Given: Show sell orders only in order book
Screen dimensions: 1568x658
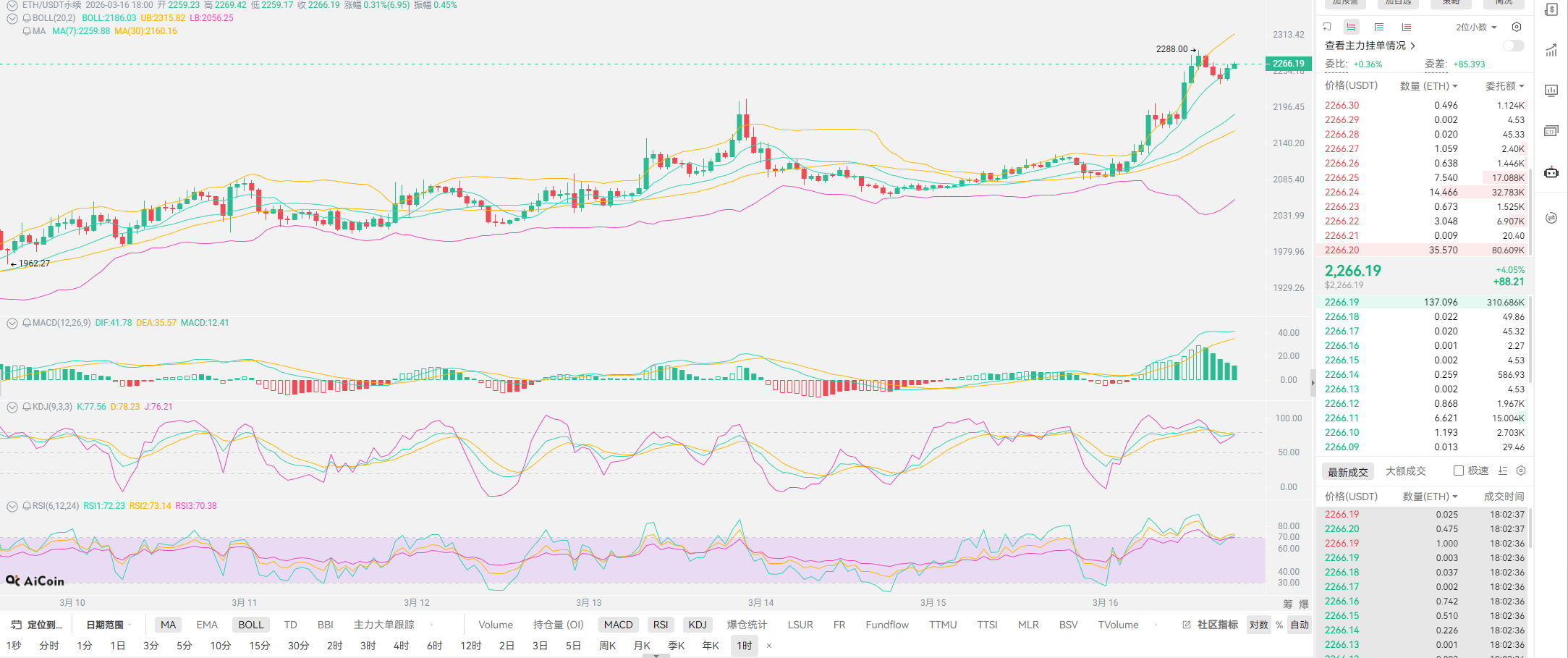Looking at the screenshot, I should pos(1406,28).
